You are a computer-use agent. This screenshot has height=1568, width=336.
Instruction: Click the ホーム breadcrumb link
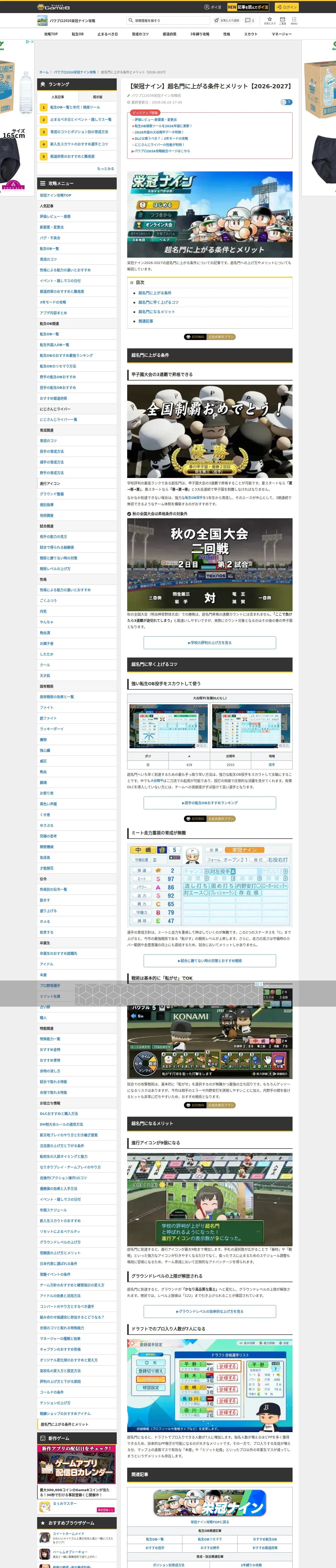click(44, 72)
